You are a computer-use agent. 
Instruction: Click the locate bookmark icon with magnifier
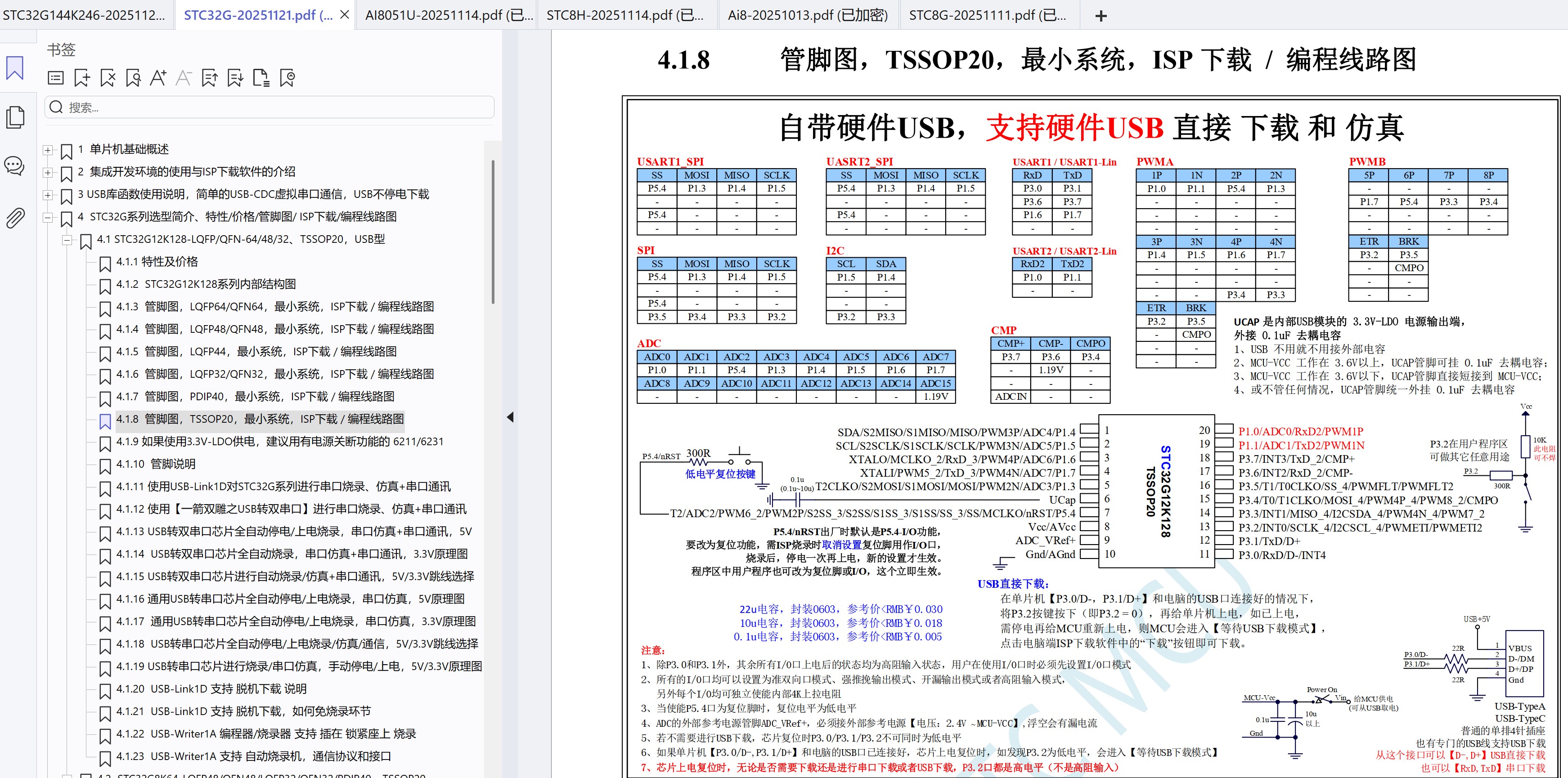(133, 78)
